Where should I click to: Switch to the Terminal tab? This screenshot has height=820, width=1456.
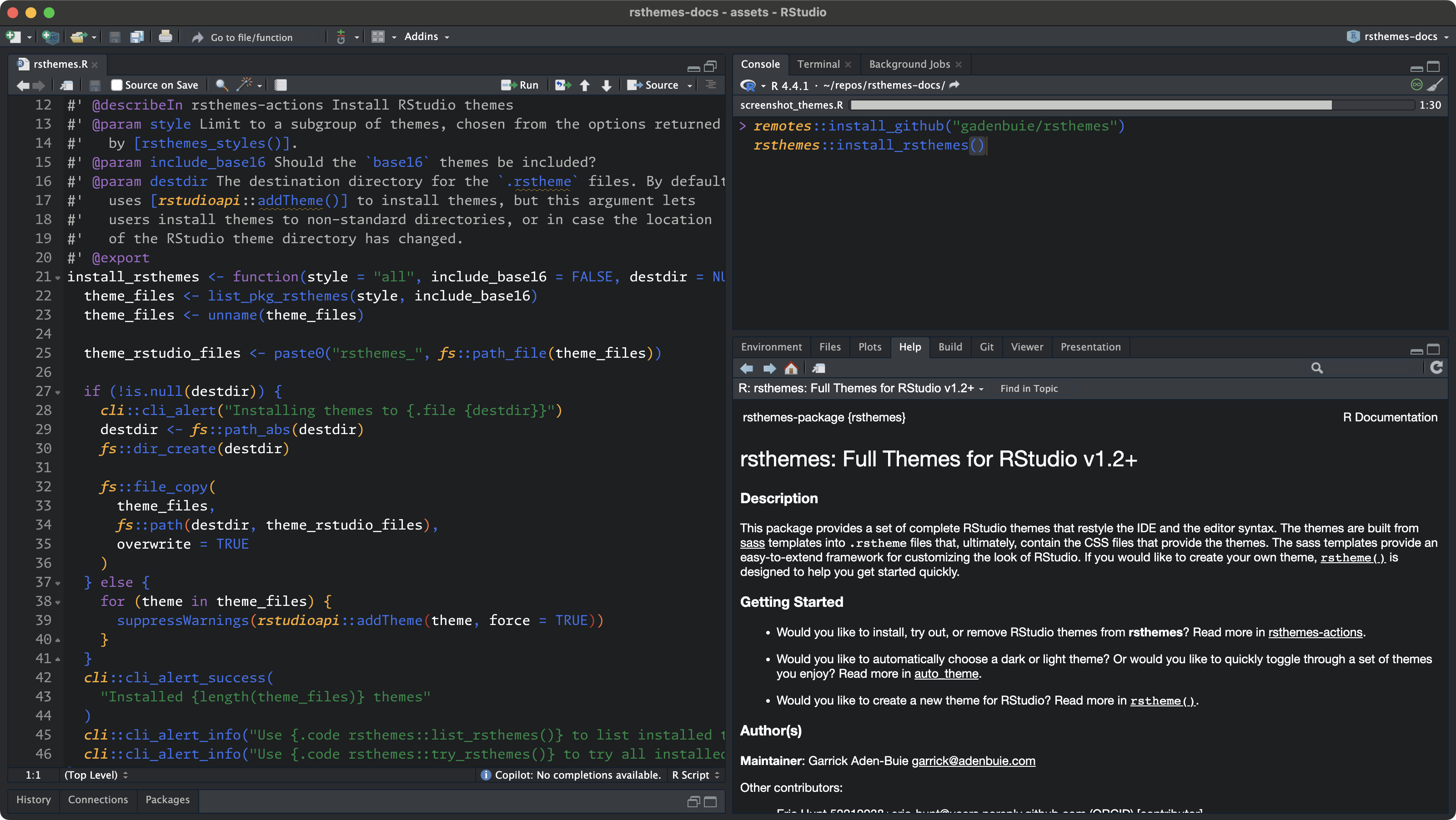coord(818,64)
